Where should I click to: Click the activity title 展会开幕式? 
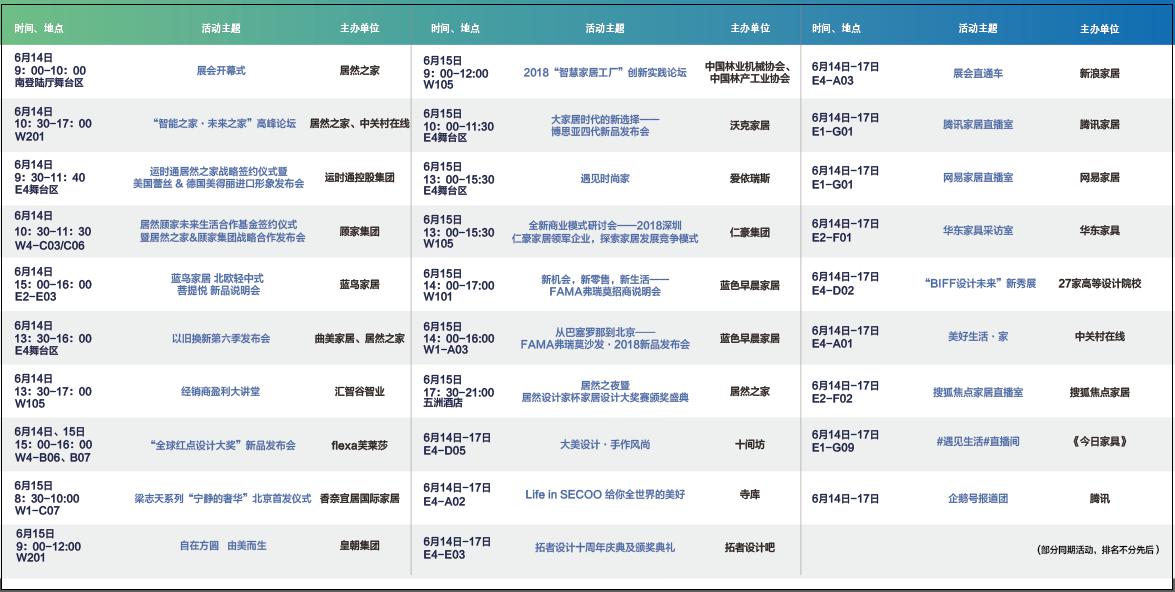[x=221, y=70]
